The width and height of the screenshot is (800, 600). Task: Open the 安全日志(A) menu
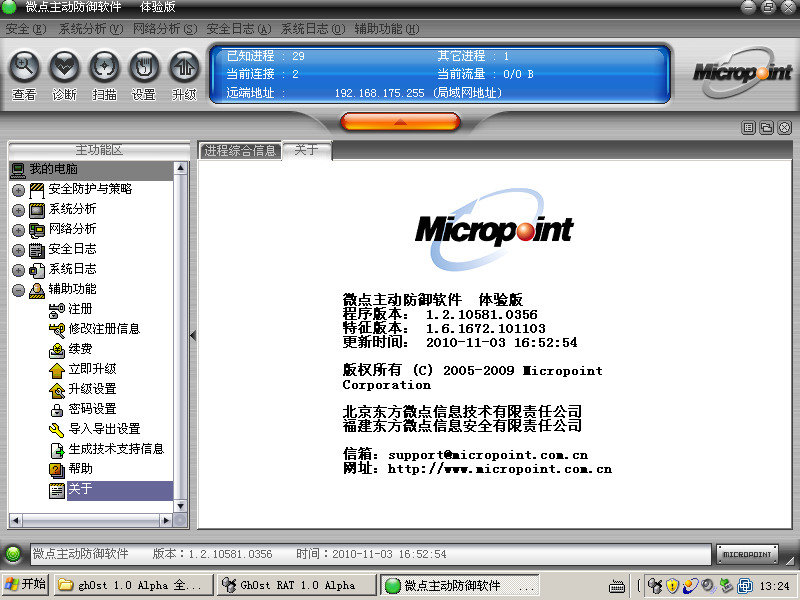(239, 29)
